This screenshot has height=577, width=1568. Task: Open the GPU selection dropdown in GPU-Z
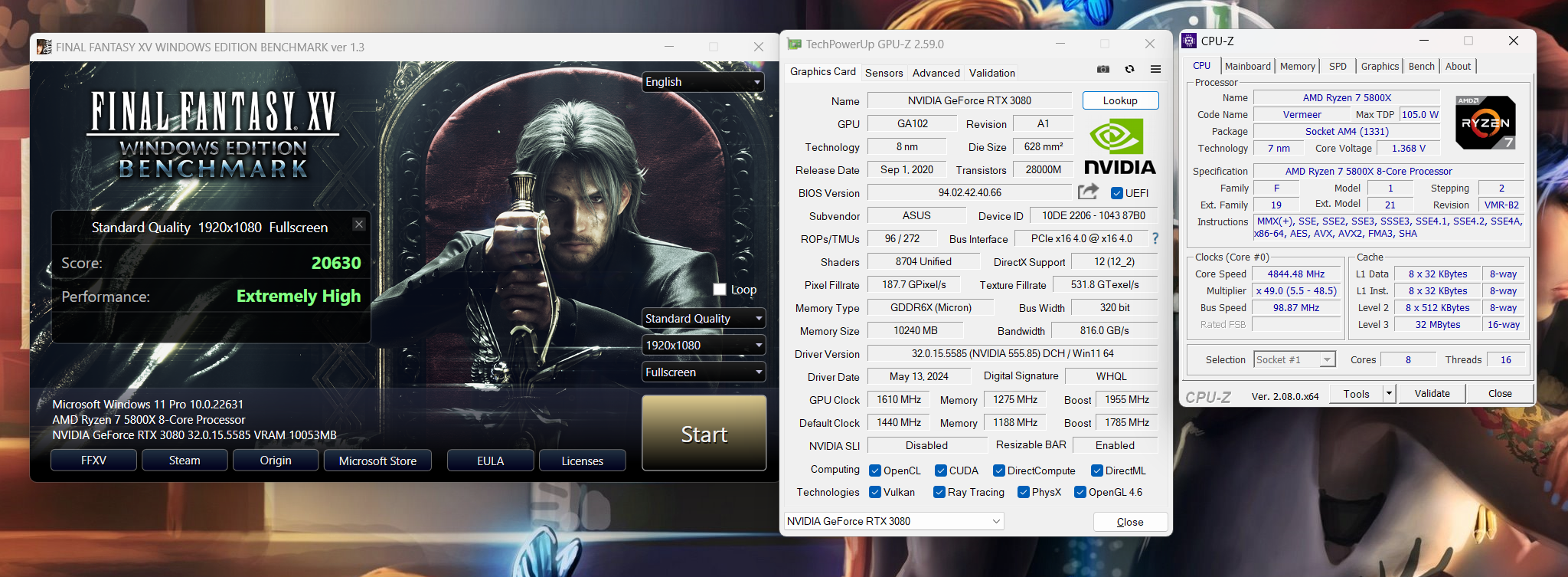coord(893,521)
